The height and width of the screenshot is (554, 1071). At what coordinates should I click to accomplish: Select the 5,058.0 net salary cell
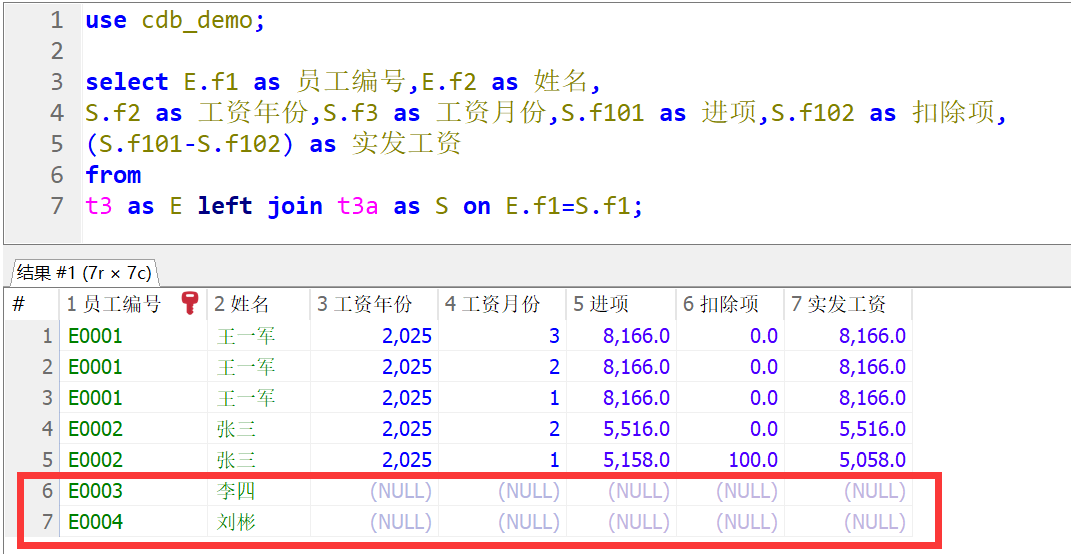(x=872, y=460)
